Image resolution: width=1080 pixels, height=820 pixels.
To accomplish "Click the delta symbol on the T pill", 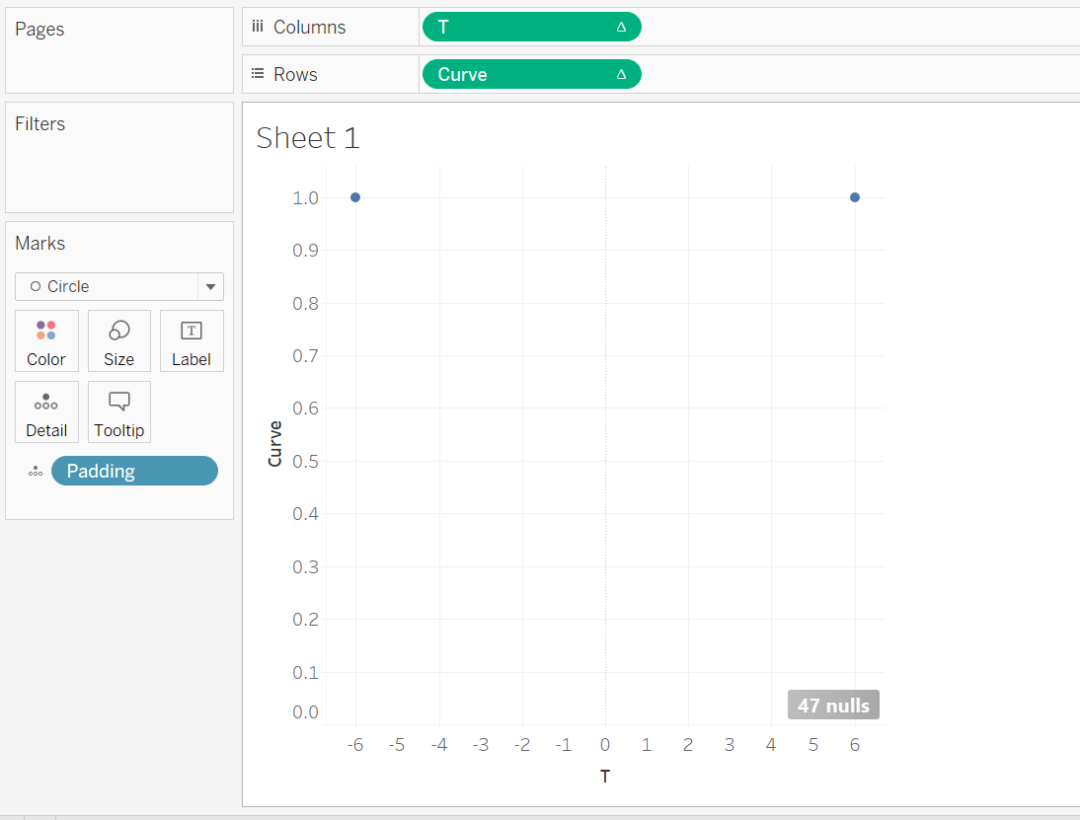I will pos(622,27).
